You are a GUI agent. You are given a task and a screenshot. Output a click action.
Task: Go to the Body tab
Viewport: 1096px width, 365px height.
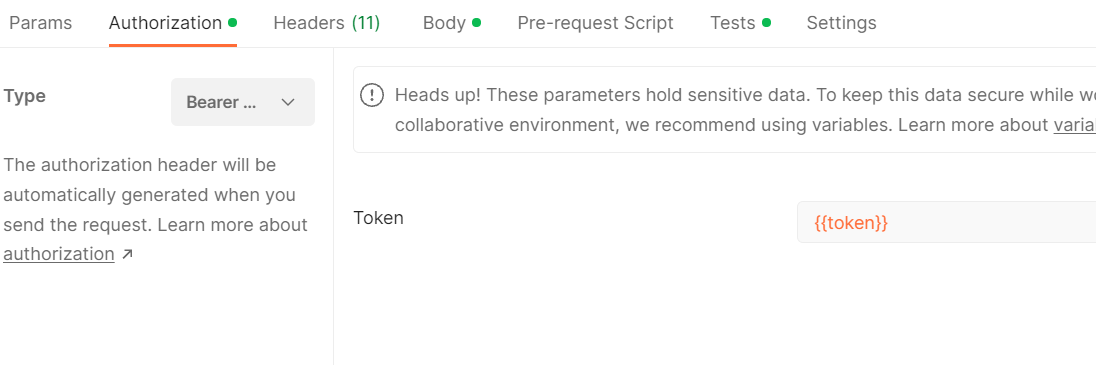(x=444, y=23)
